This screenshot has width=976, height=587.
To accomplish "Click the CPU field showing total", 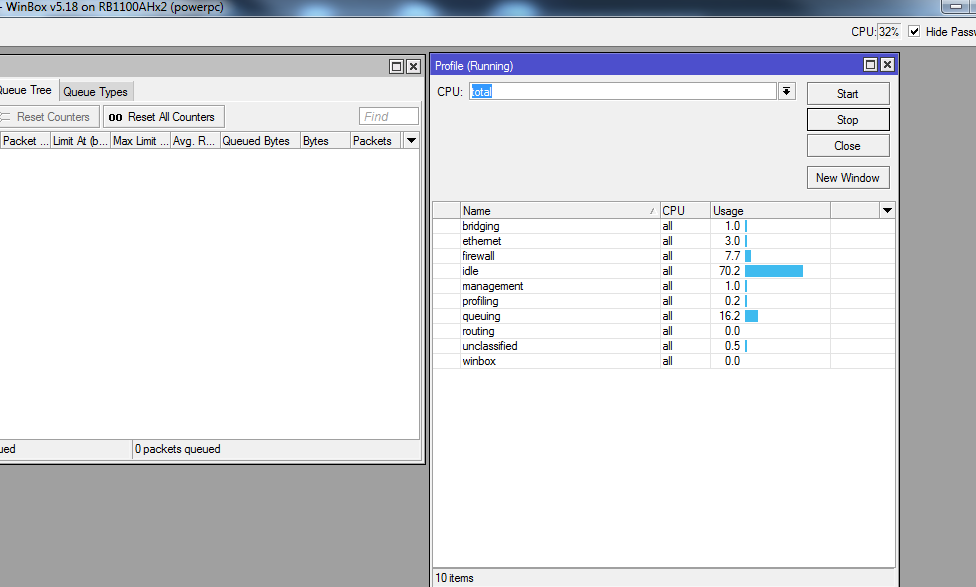I will (622, 92).
